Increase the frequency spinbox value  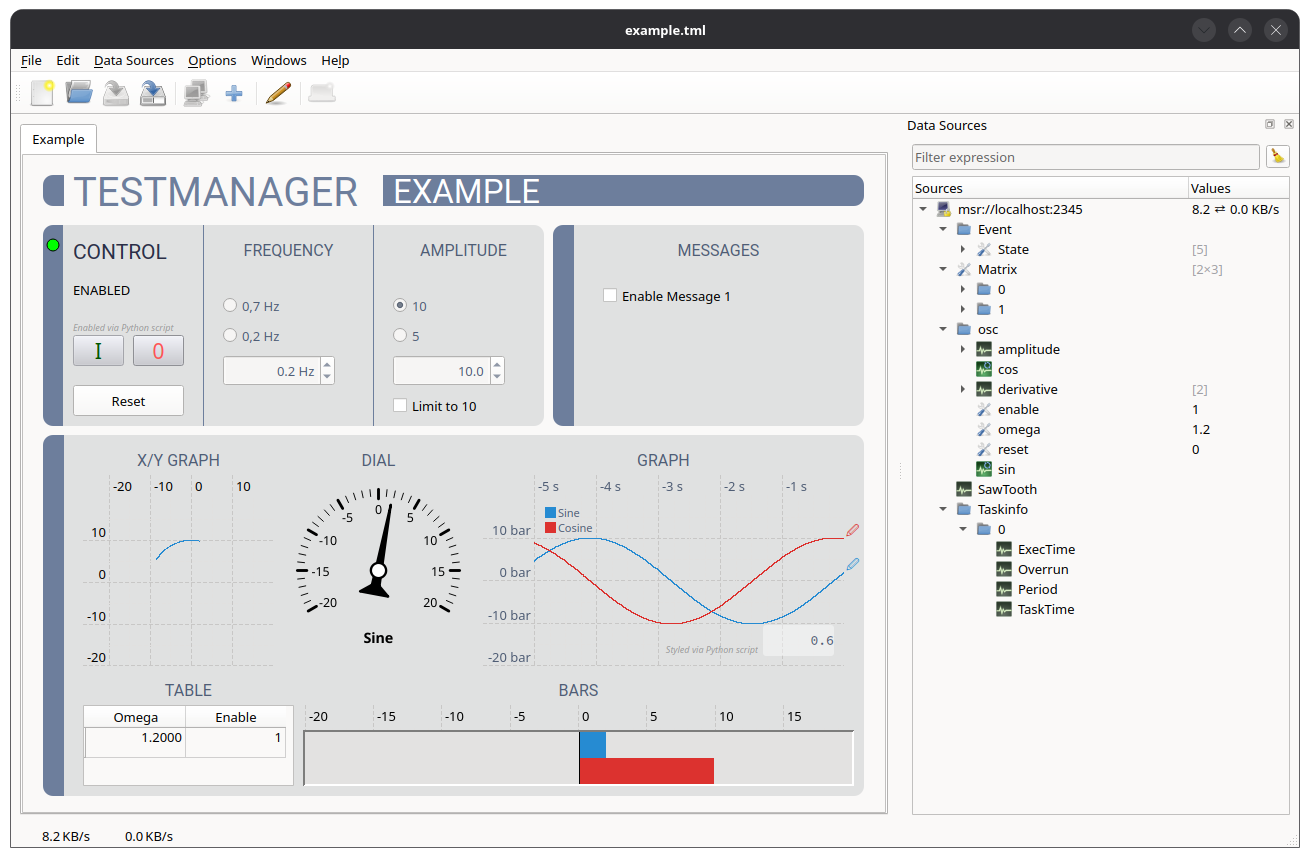(x=327, y=365)
